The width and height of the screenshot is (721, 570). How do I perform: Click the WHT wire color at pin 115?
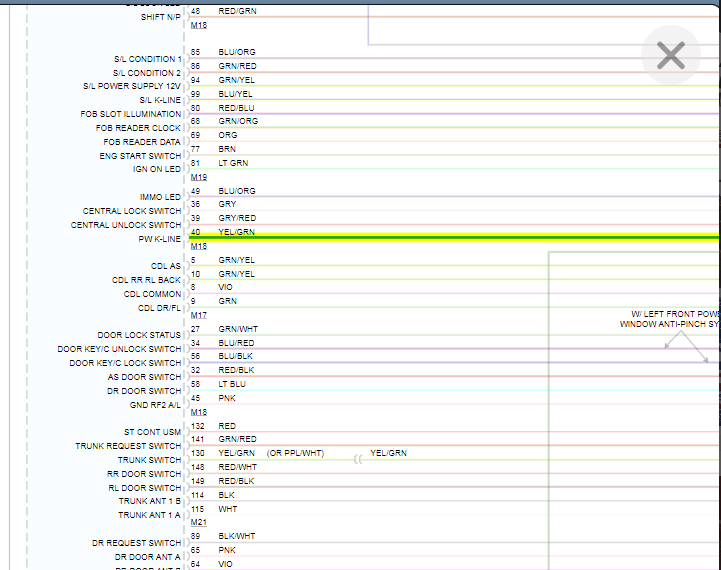[228, 509]
